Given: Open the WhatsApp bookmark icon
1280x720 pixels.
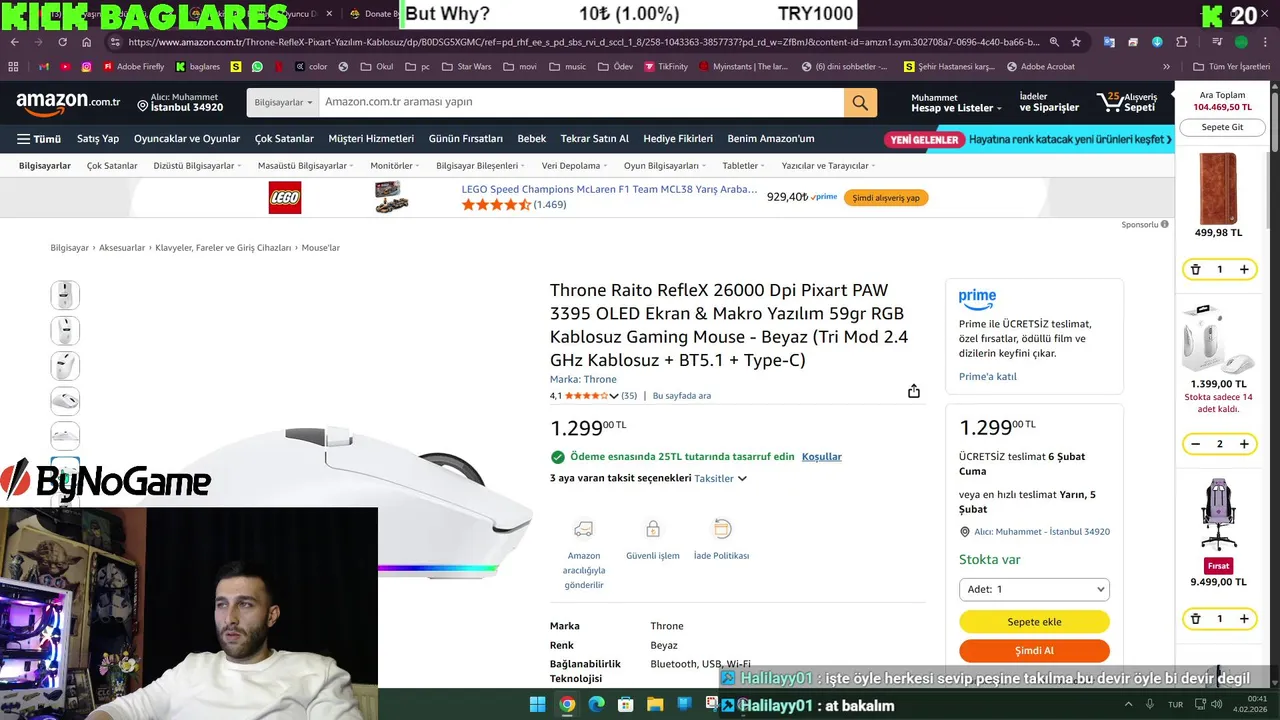Looking at the screenshot, I should click(x=258, y=67).
